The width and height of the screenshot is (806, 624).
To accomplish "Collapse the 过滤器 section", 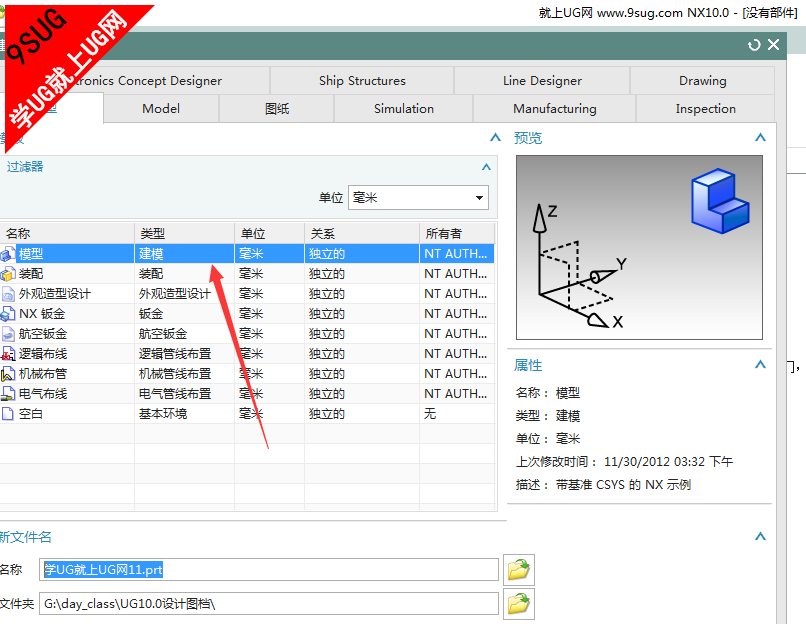I will (x=486, y=167).
